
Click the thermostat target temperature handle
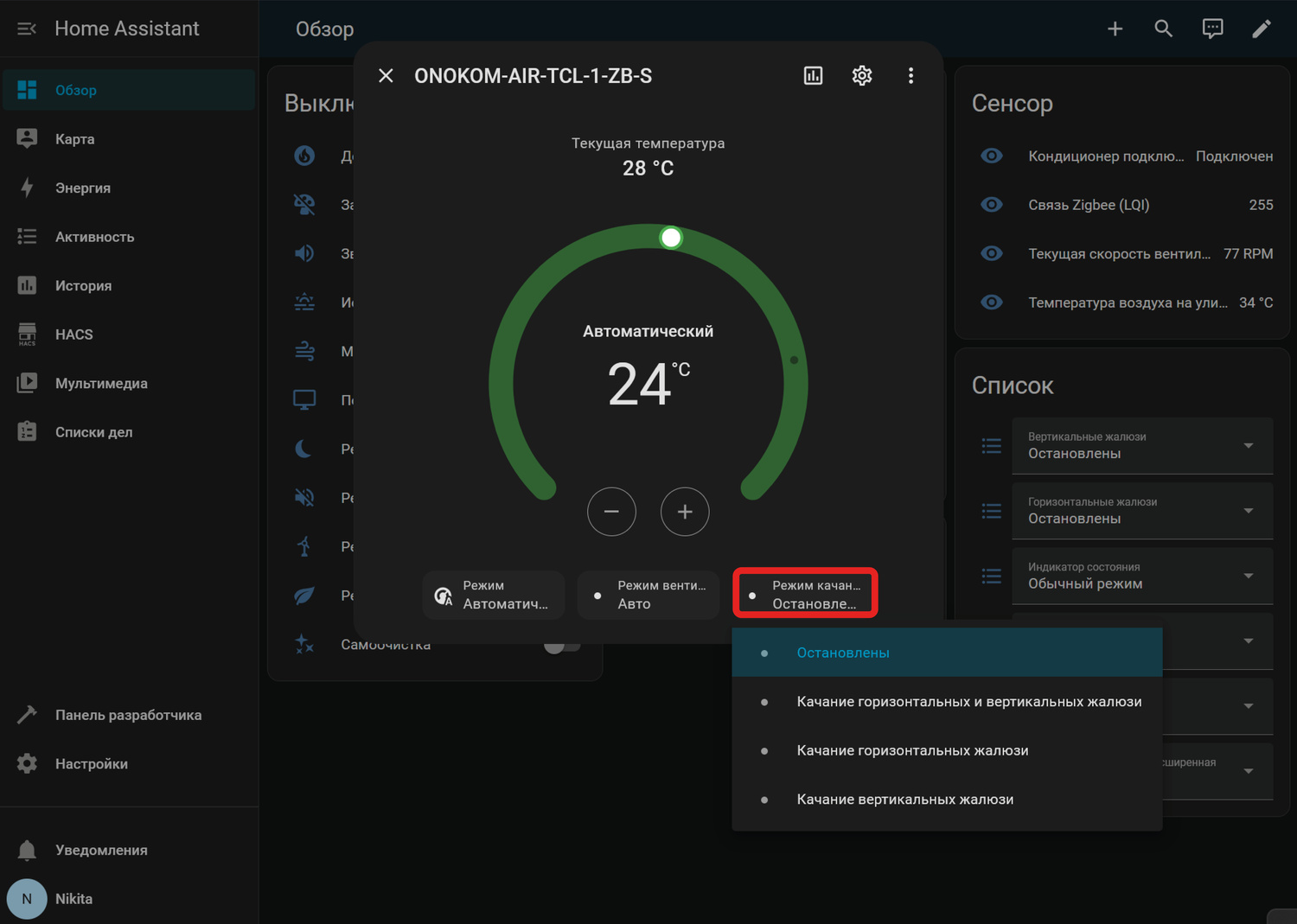671,238
